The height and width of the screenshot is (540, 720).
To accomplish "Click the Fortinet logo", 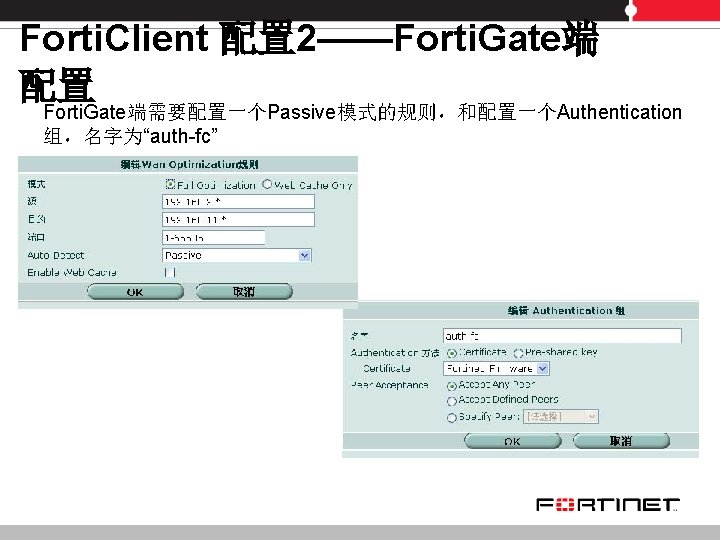I will [x=608, y=505].
